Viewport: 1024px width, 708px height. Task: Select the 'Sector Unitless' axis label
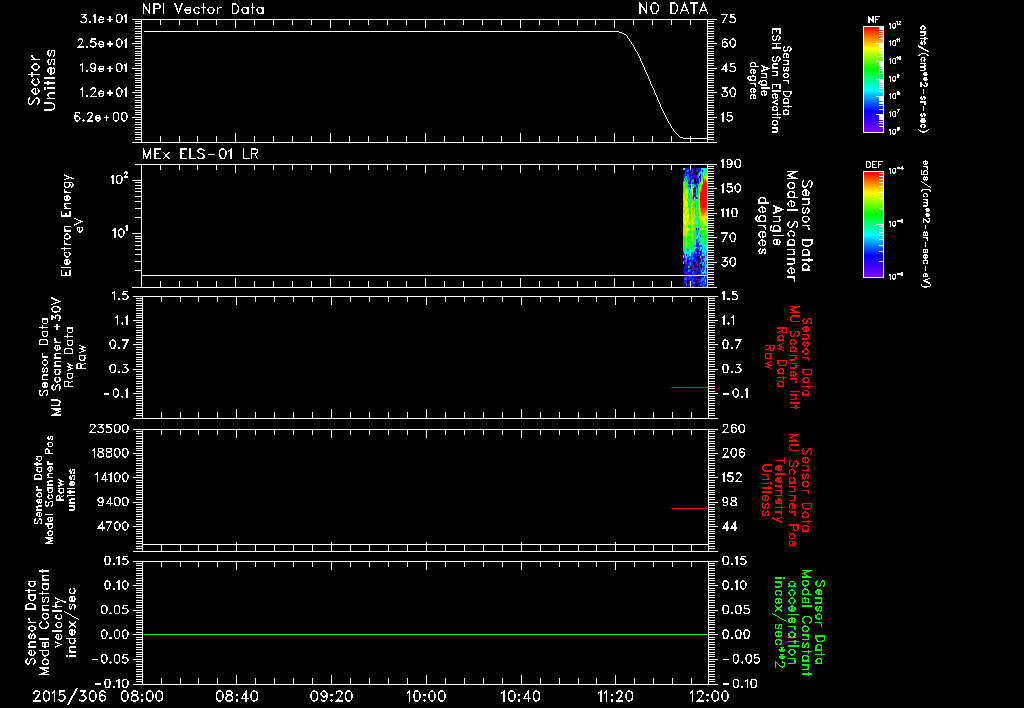pos(42,80)
